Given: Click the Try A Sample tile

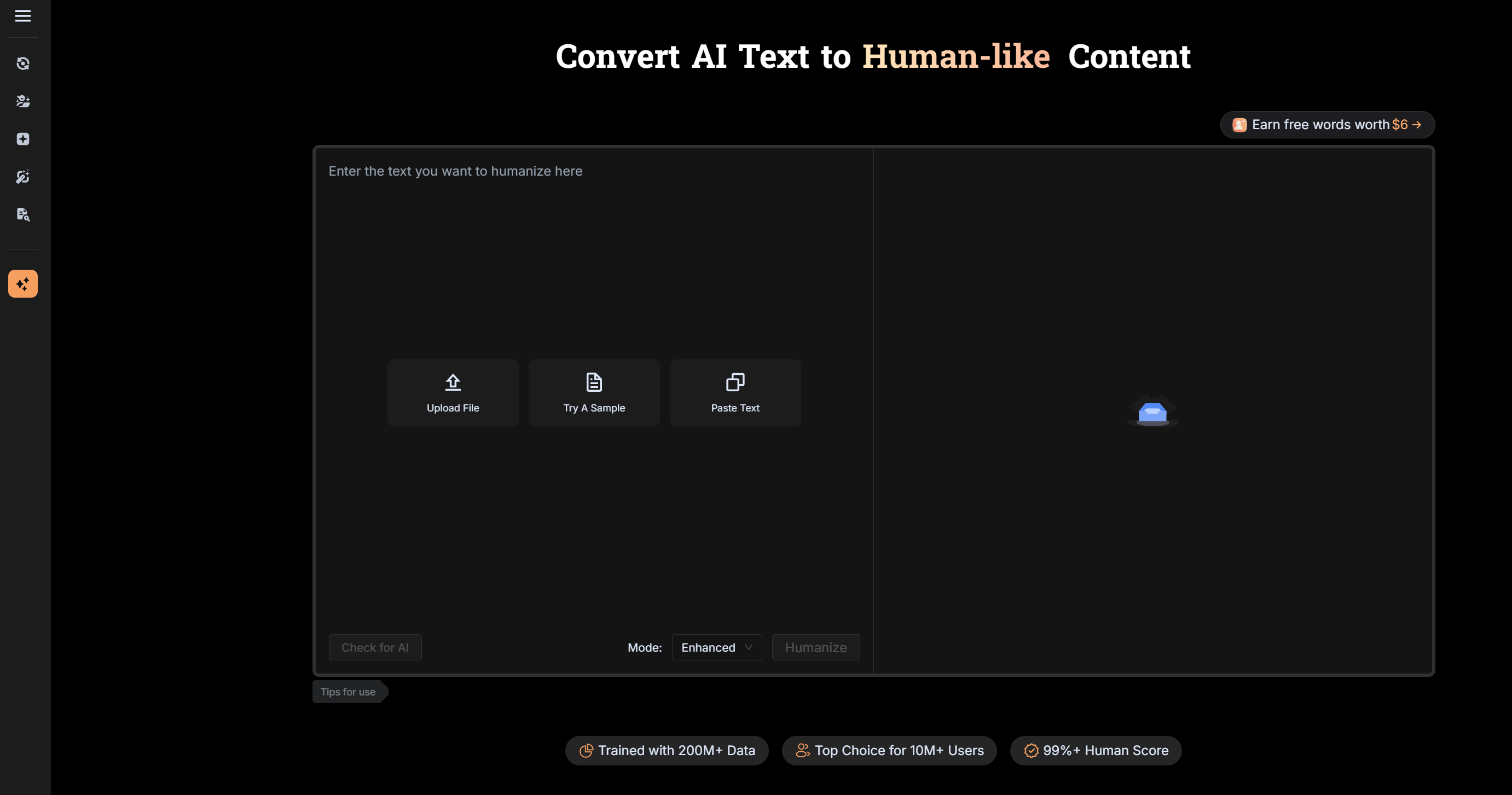Looking at the screenshot, I should [593, 392].
